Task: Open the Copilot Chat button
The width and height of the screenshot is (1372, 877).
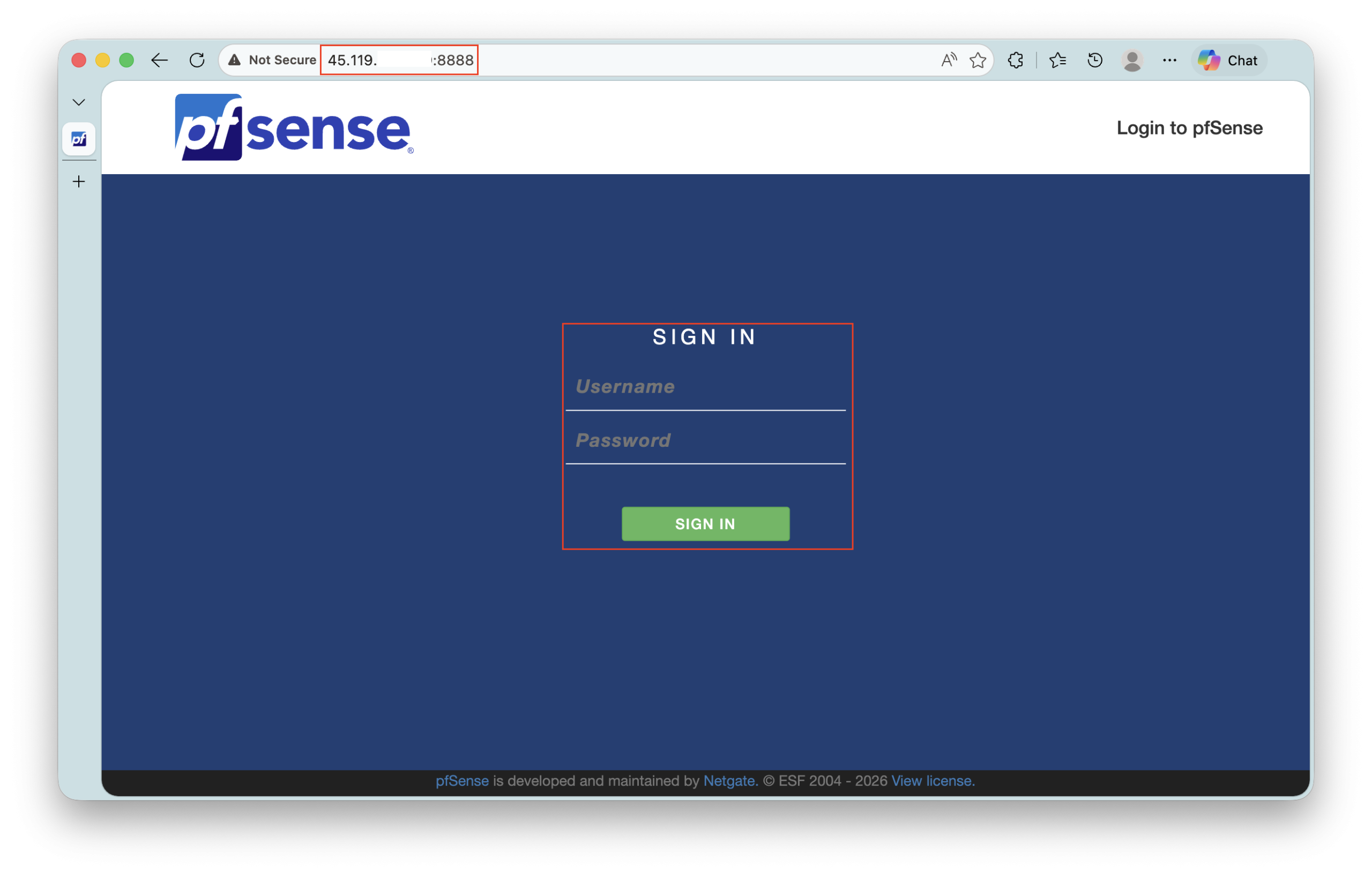Action: [1228, 61]
